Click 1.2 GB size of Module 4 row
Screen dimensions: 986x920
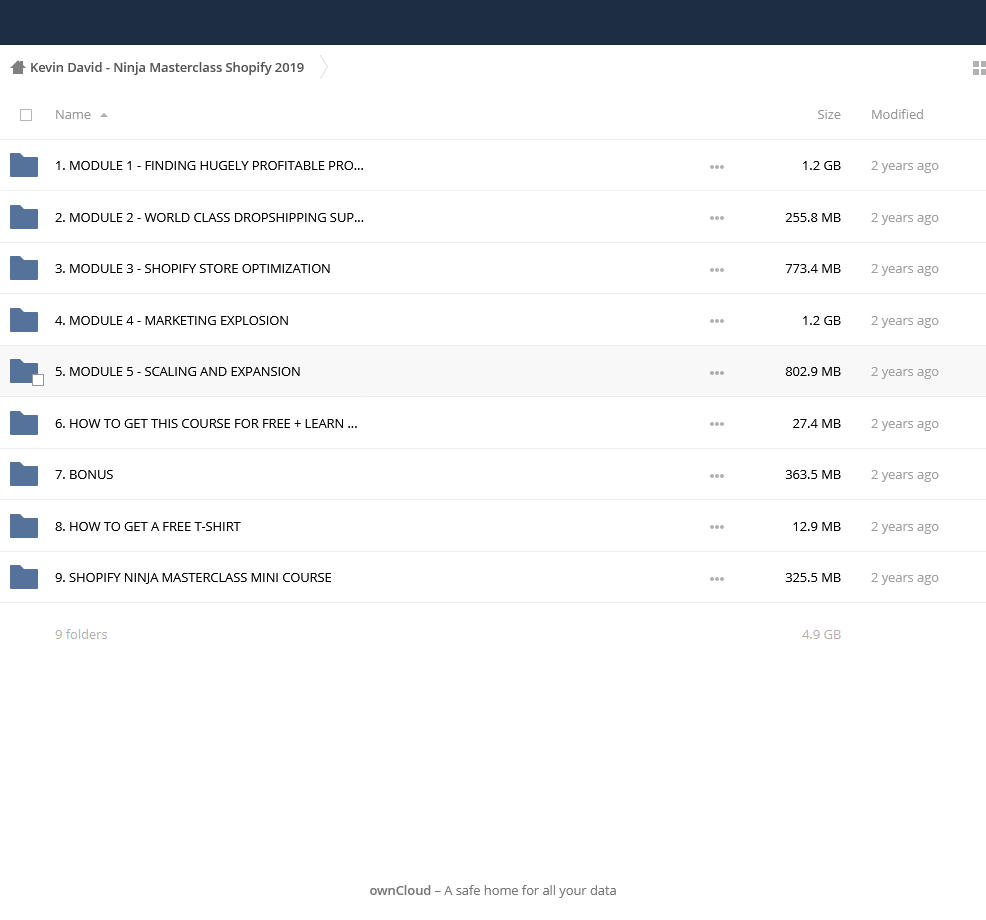coord(821,320)
